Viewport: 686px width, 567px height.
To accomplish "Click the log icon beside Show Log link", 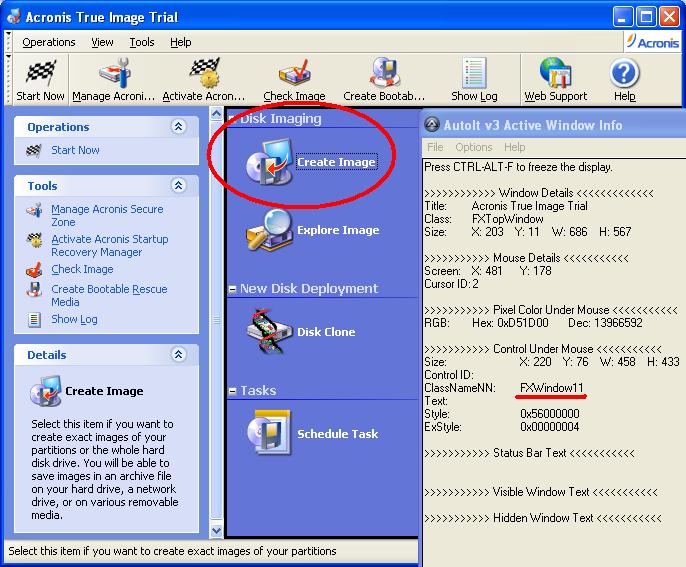I will click(x=34, y=319).
